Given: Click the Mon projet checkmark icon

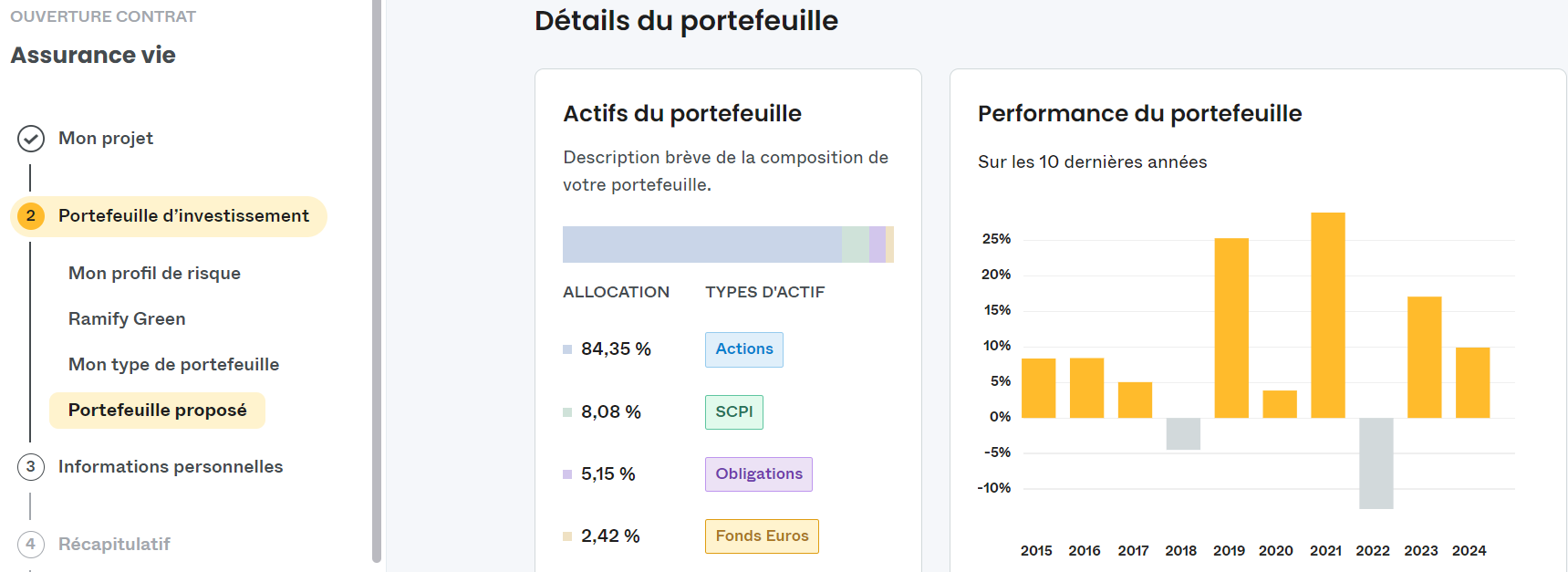Looking at the screenshot, I should pos(31,139).
